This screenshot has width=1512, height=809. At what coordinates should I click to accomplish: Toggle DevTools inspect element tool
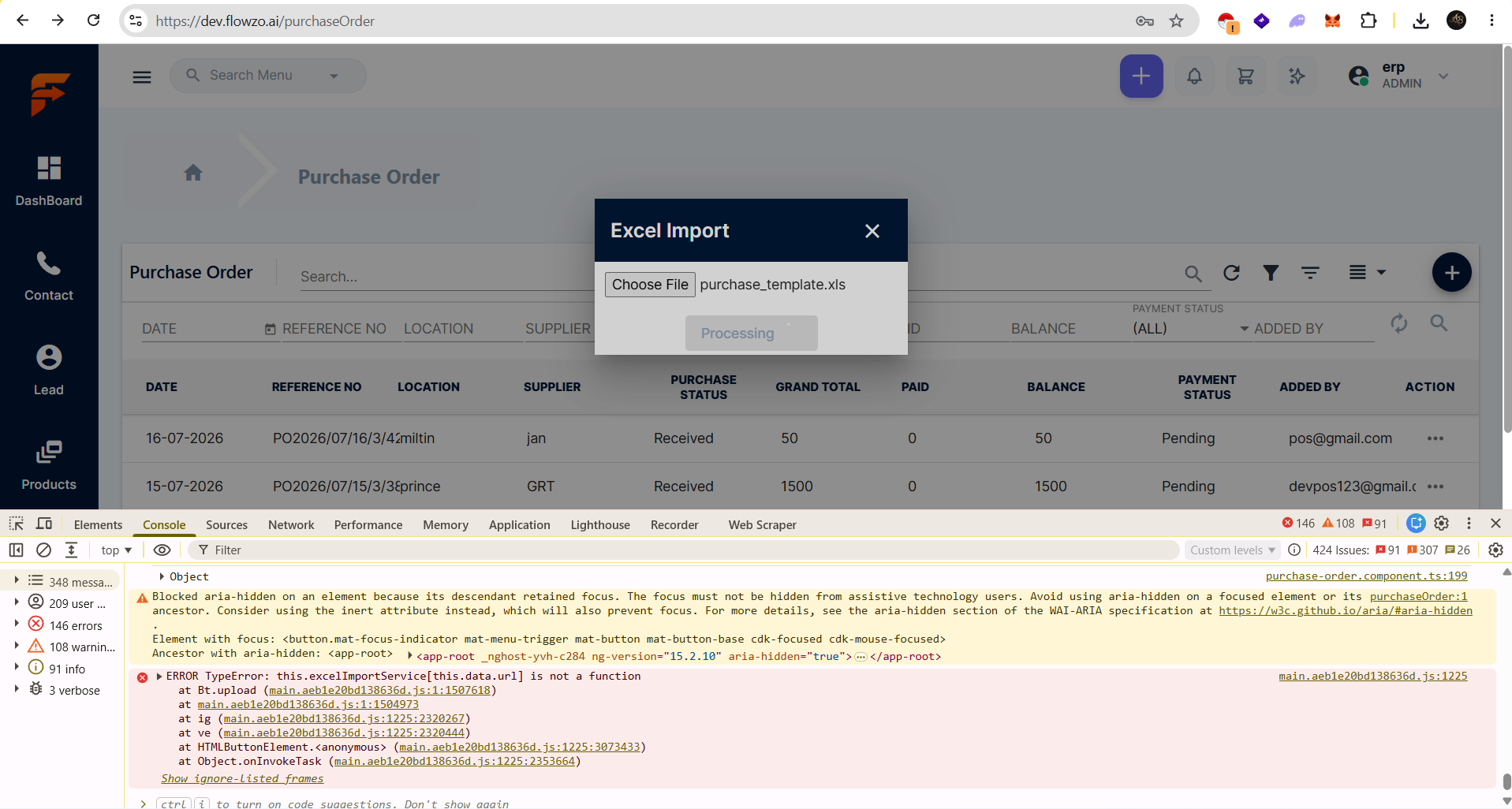(16, 524)
